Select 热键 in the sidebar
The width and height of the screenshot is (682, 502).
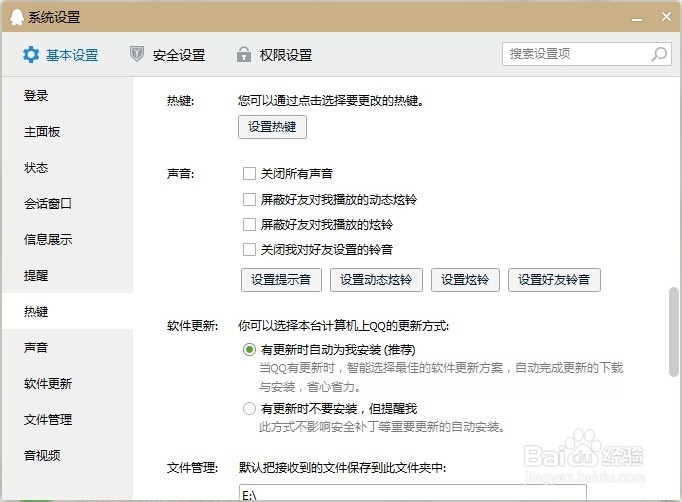point(67,311)
